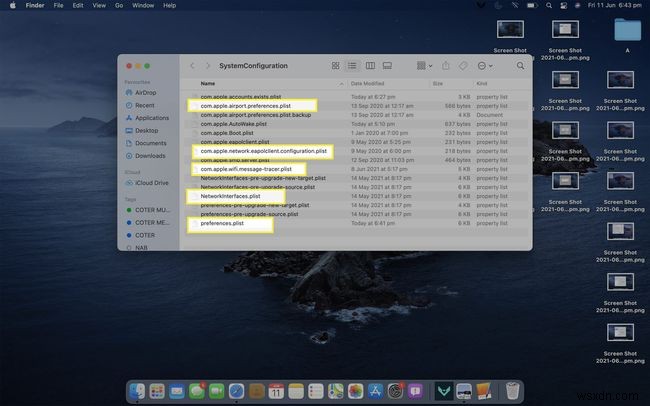Viewport: 650px width, 406px height.
Task: Click the menu bar date and time
Action: point(615,5)
